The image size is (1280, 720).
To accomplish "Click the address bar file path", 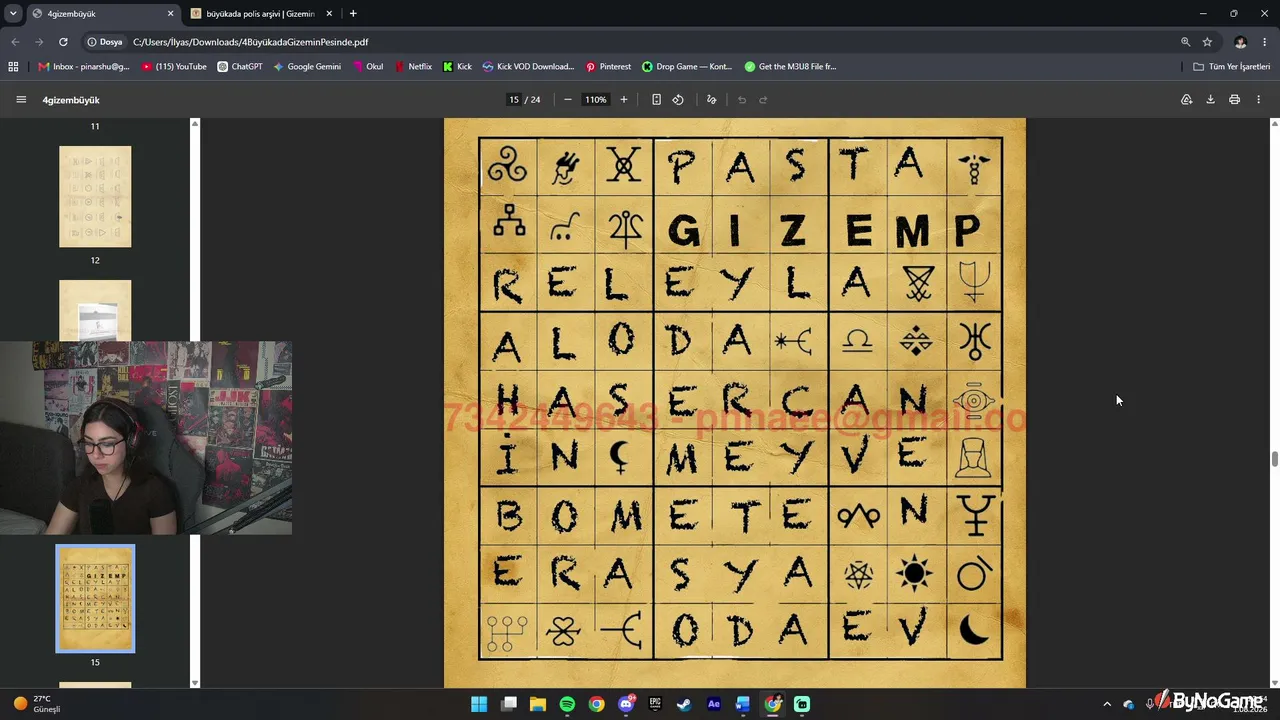I will 250,42.
